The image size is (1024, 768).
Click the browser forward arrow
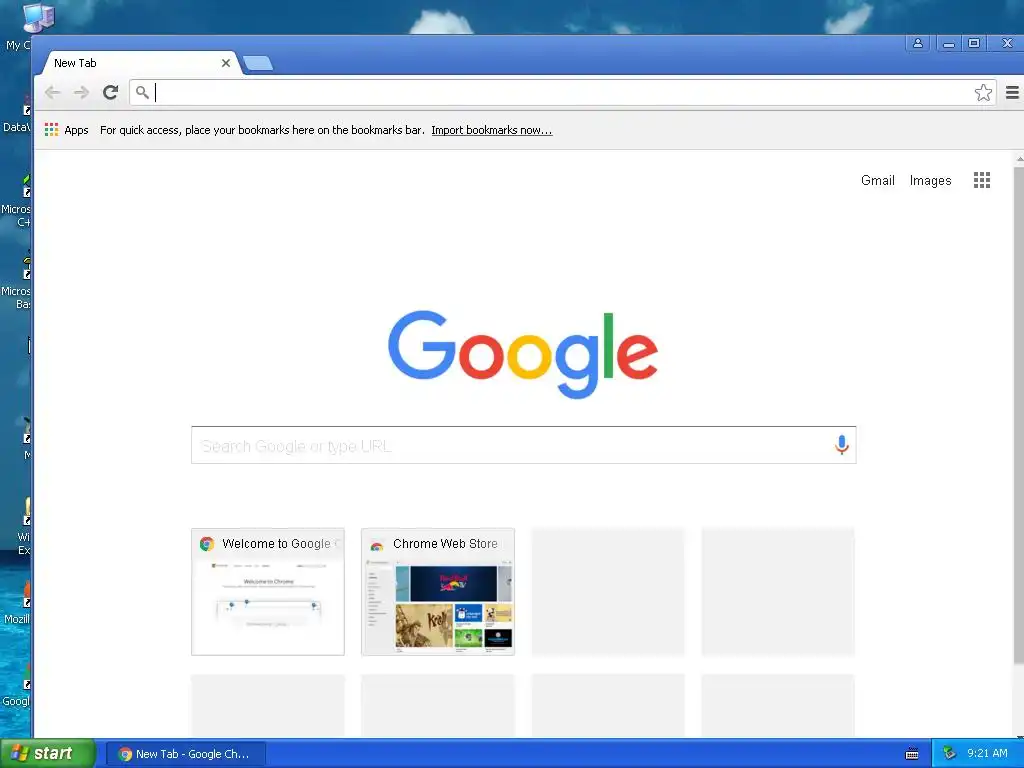pyautogui.click(x=81, y=93)
